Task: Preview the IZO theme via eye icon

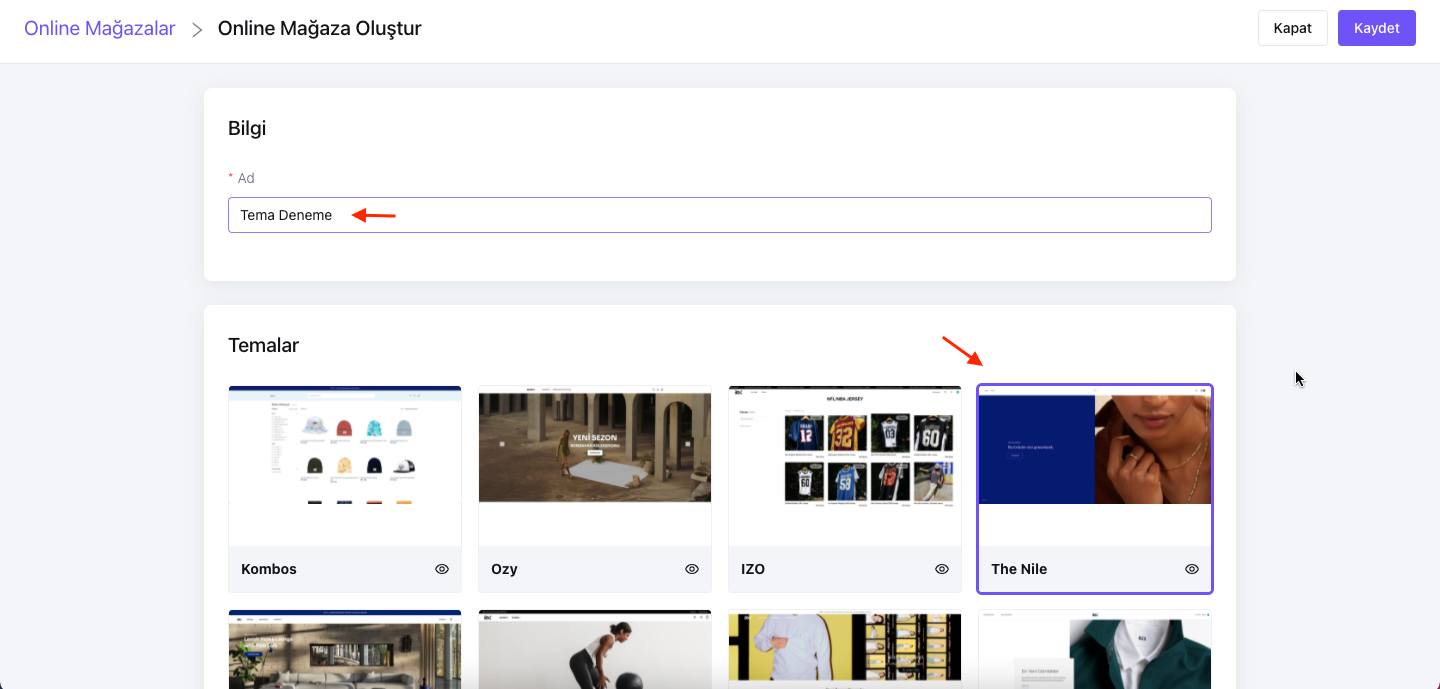Action: click(942, 569)
